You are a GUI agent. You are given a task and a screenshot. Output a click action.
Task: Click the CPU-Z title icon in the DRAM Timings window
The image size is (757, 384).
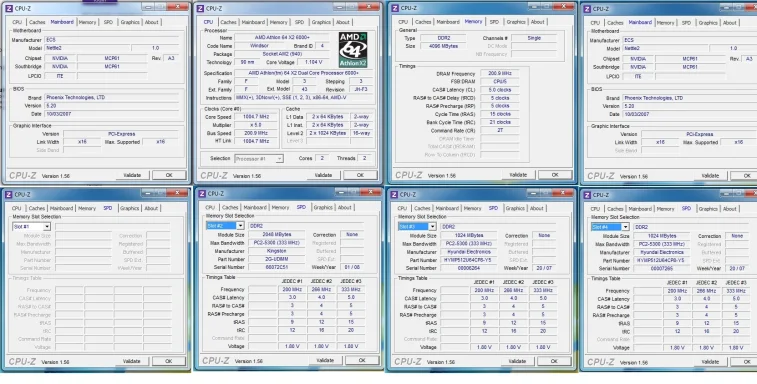pos(395,8)
